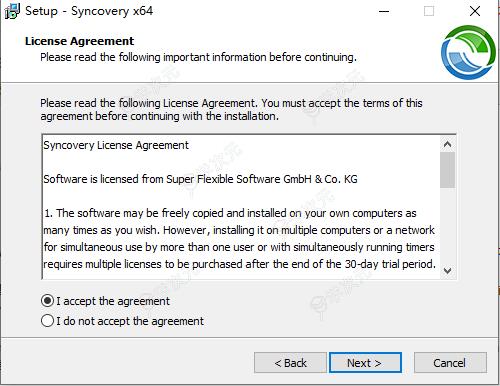Viewport: 500px width, 386px height.
Task: Click the Syncovery circular logo
Action: click(468, 53)
